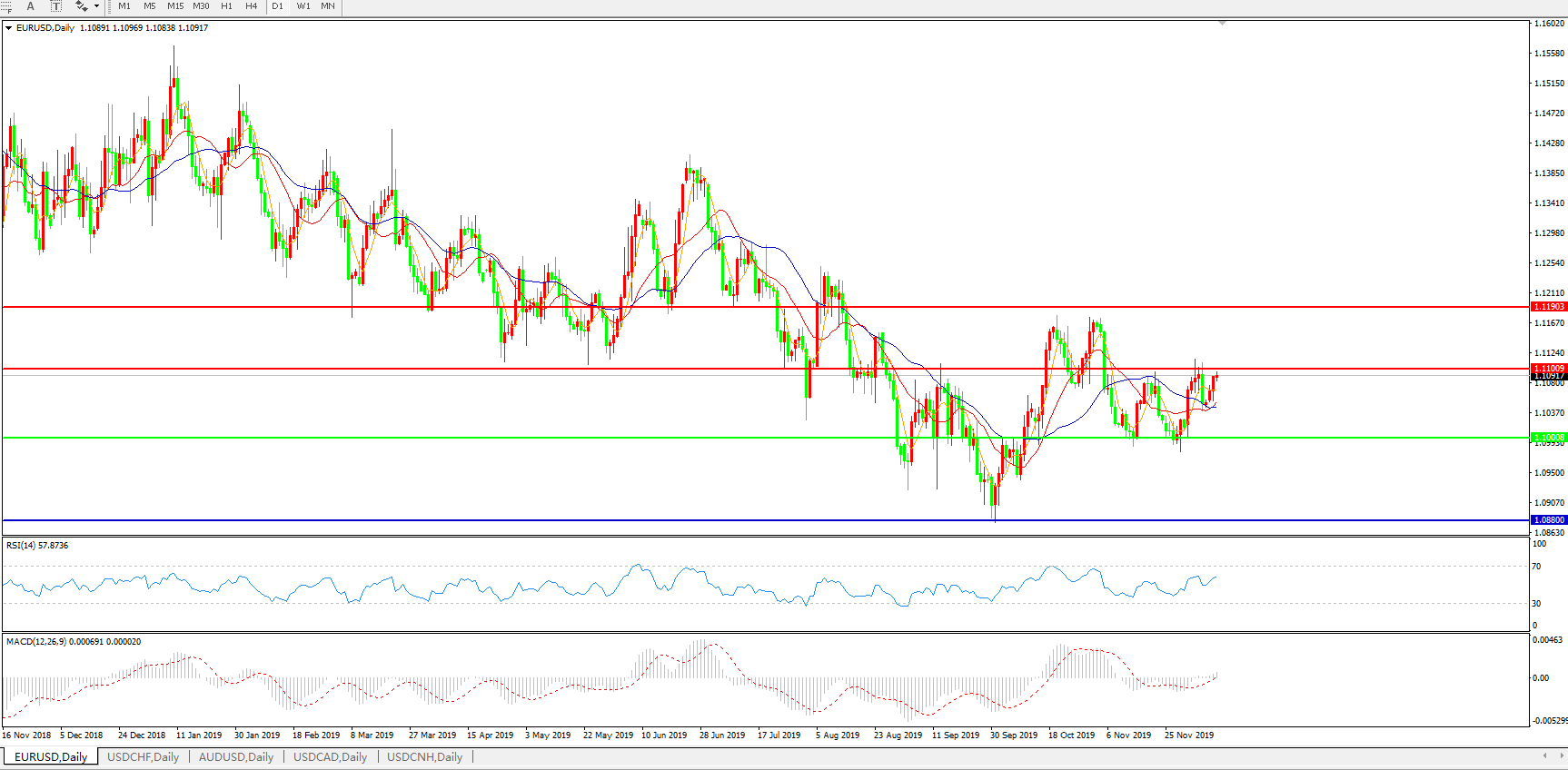Open the arrows tool dropdown arrow
The height and width of the screenshot is (770, 1568).
point(96,6)
